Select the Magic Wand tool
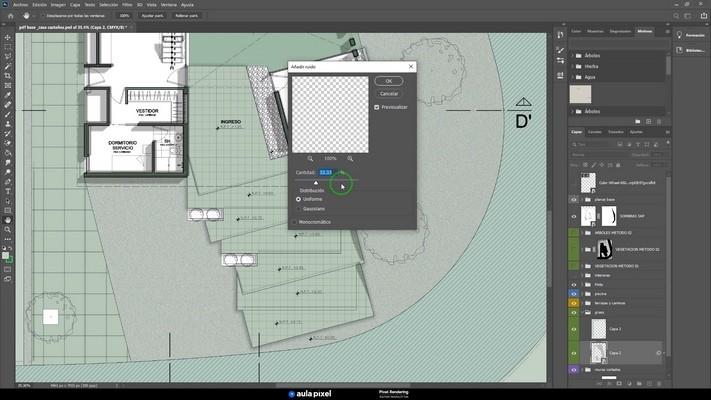 point(8,66)
